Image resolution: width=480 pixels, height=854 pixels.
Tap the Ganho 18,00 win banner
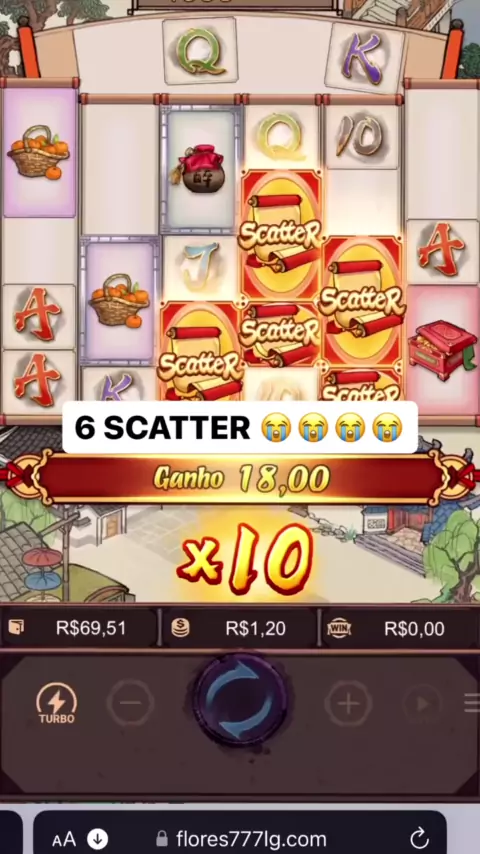tap(240, 478)
